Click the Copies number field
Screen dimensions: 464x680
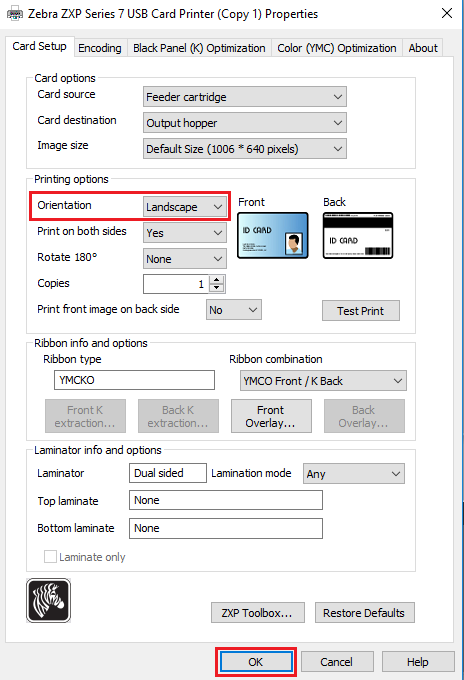pos(176,284)
